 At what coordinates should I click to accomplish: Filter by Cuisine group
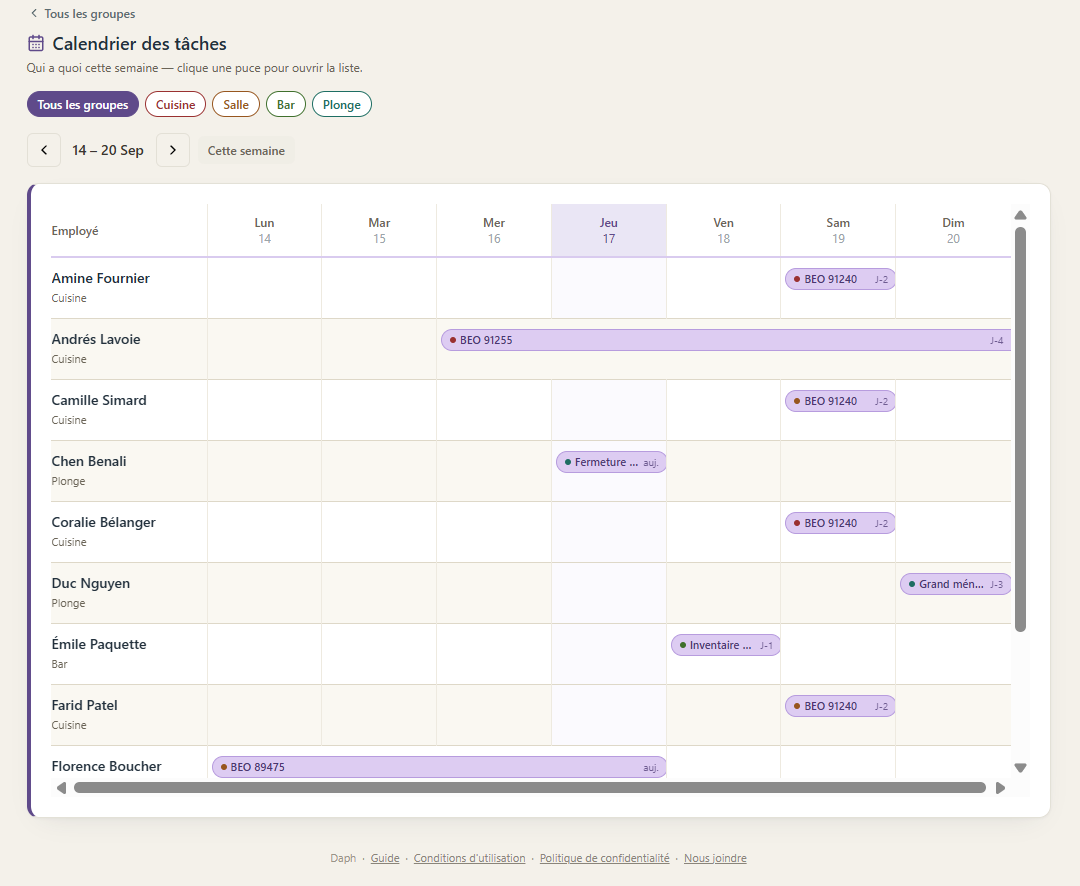pyautogui.click(x=176, y=105)
